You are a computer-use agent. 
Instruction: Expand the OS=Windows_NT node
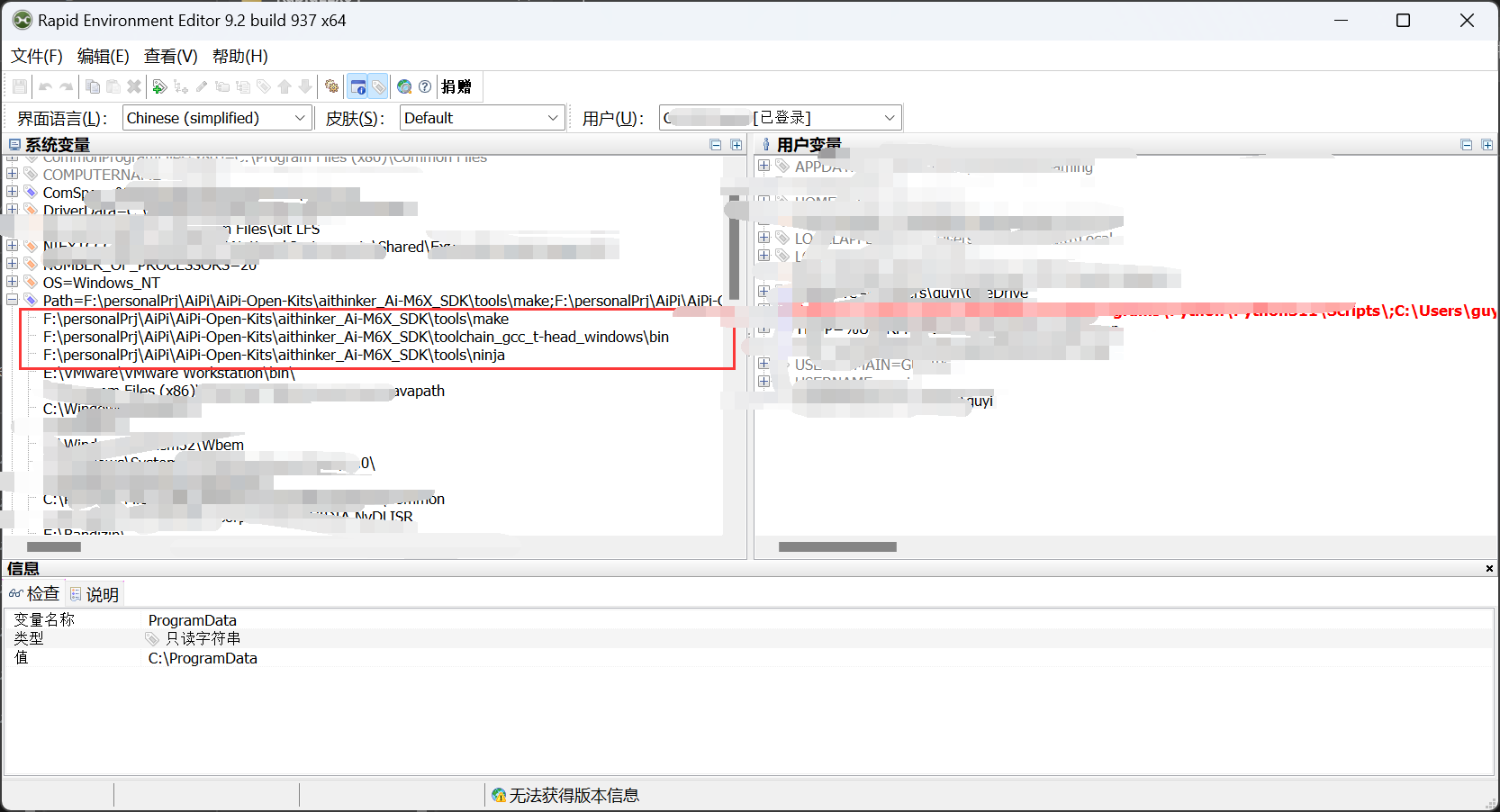[12, 281]
